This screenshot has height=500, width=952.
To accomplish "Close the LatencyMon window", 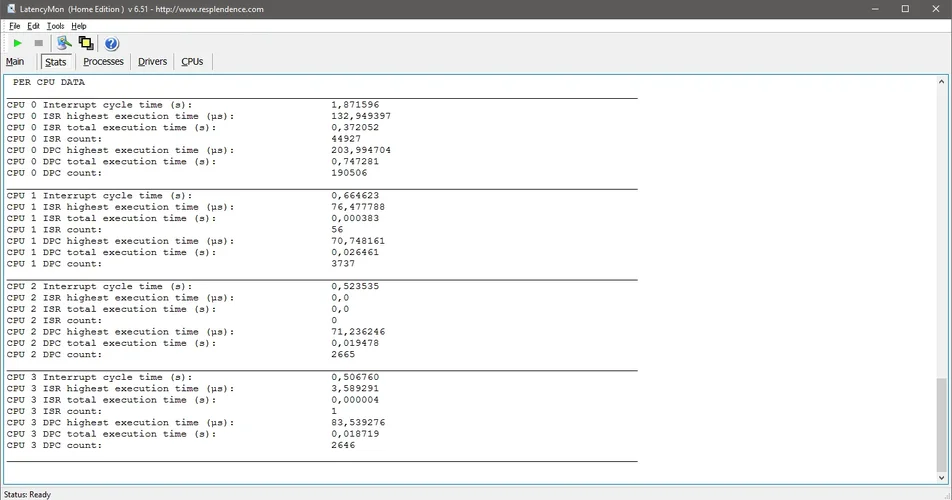I will (x=936, y=8).
